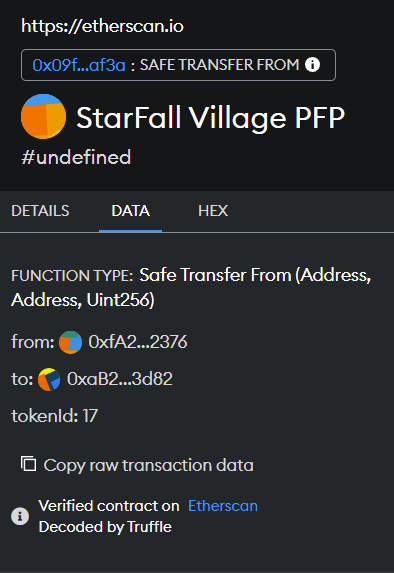Click the tokenId: 17 value
This screenshot has width=394, height=573.
pos(55,416)
